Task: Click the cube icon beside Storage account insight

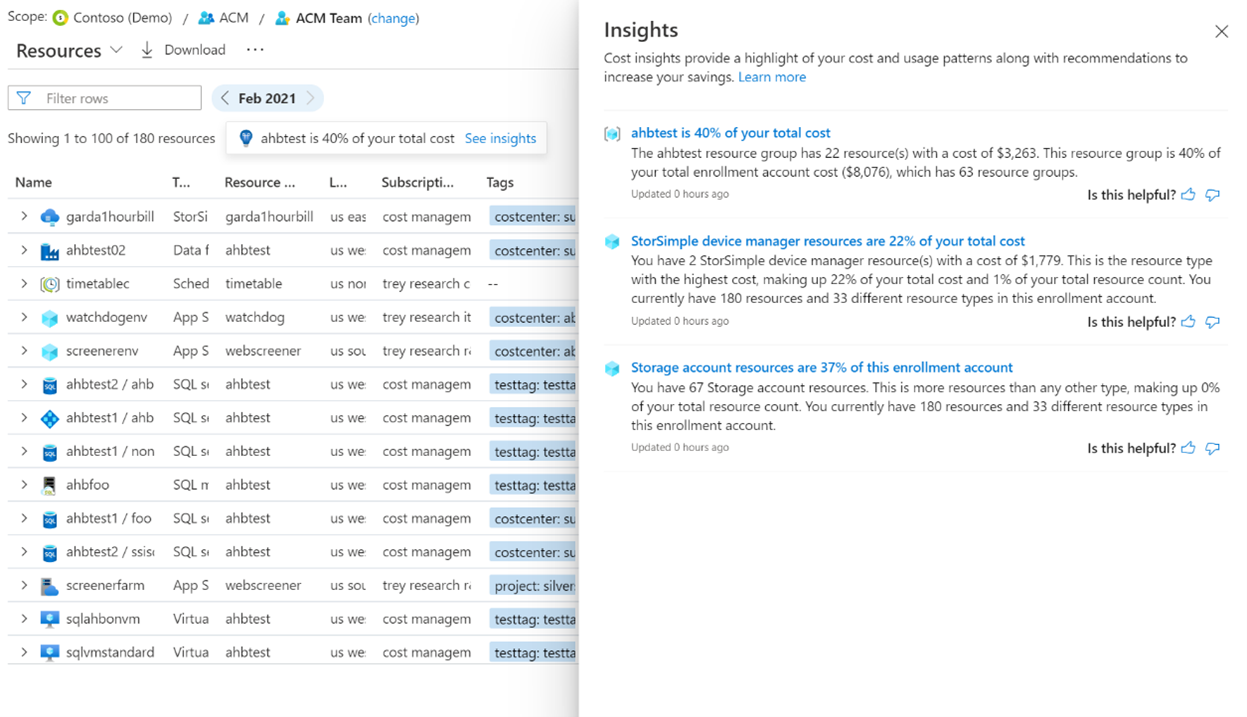Action: click(x=612, y=369)
